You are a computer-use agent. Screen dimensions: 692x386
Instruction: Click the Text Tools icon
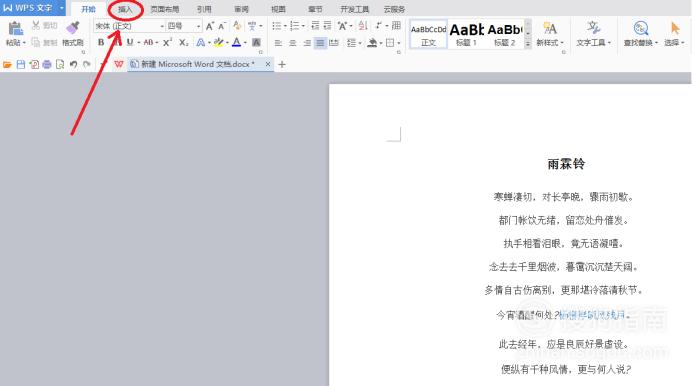(x=594, y=28)
